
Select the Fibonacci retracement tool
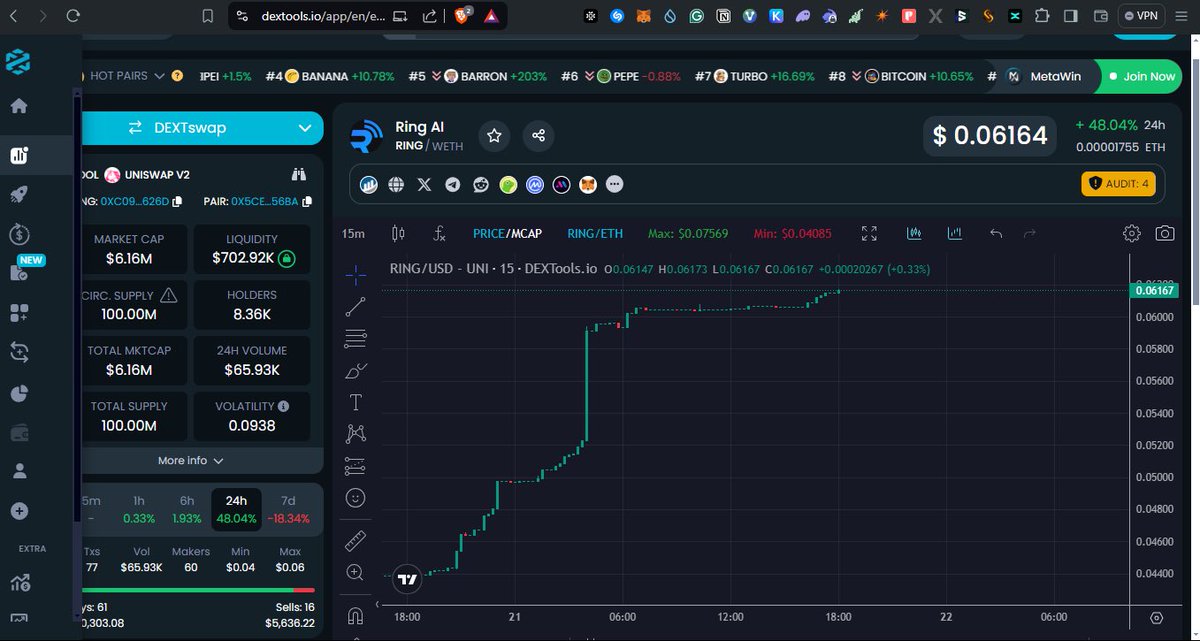click(x=355, y=338)
